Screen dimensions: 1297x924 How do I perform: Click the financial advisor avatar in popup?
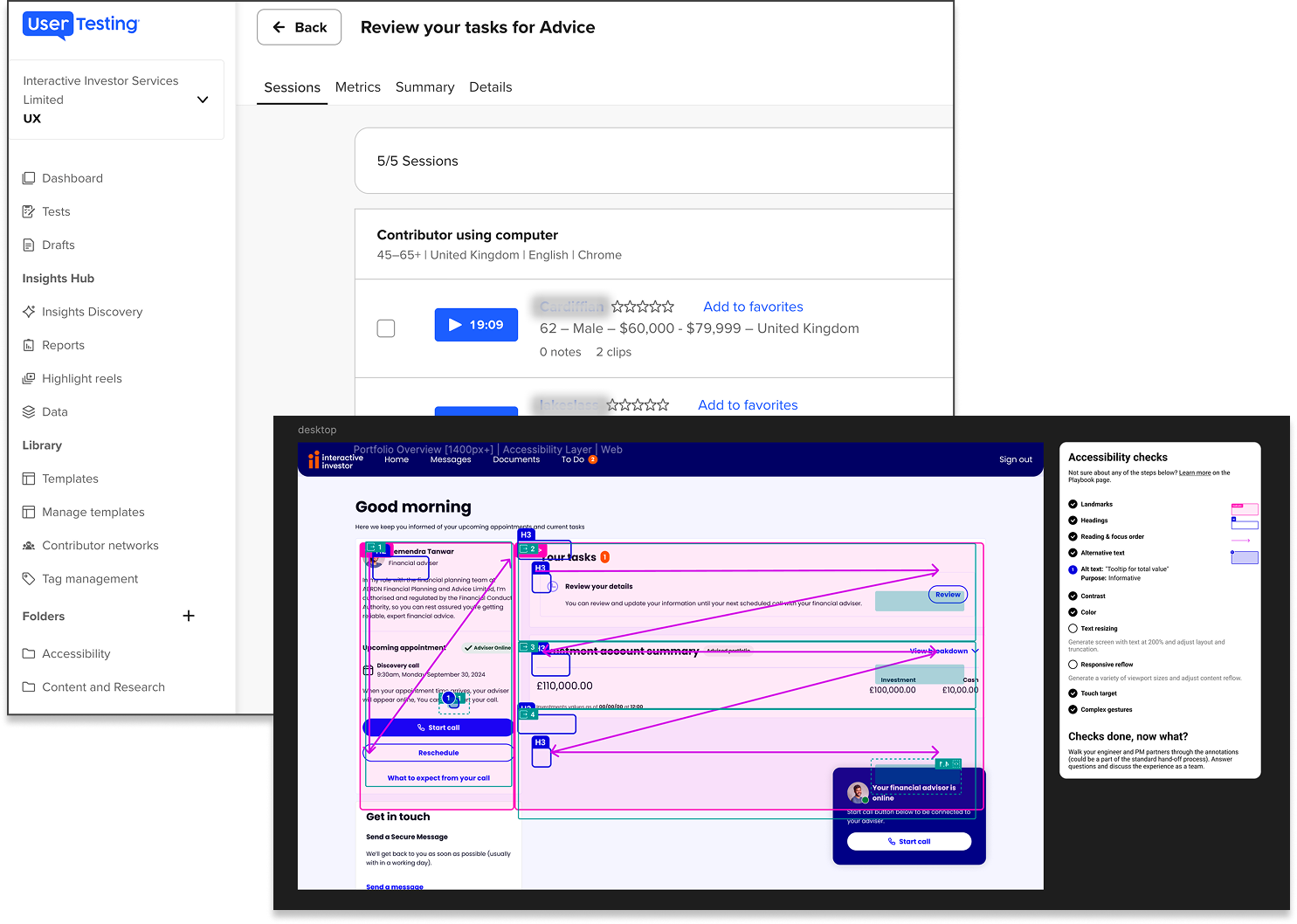coord(858,792)
